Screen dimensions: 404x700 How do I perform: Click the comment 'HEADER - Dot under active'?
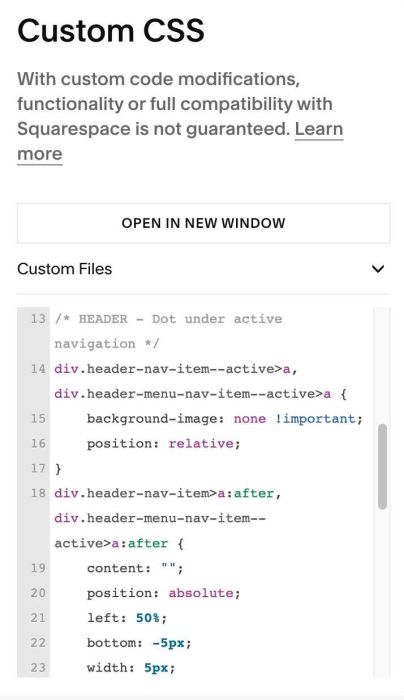pyautogui.click(x=169, y=319)
